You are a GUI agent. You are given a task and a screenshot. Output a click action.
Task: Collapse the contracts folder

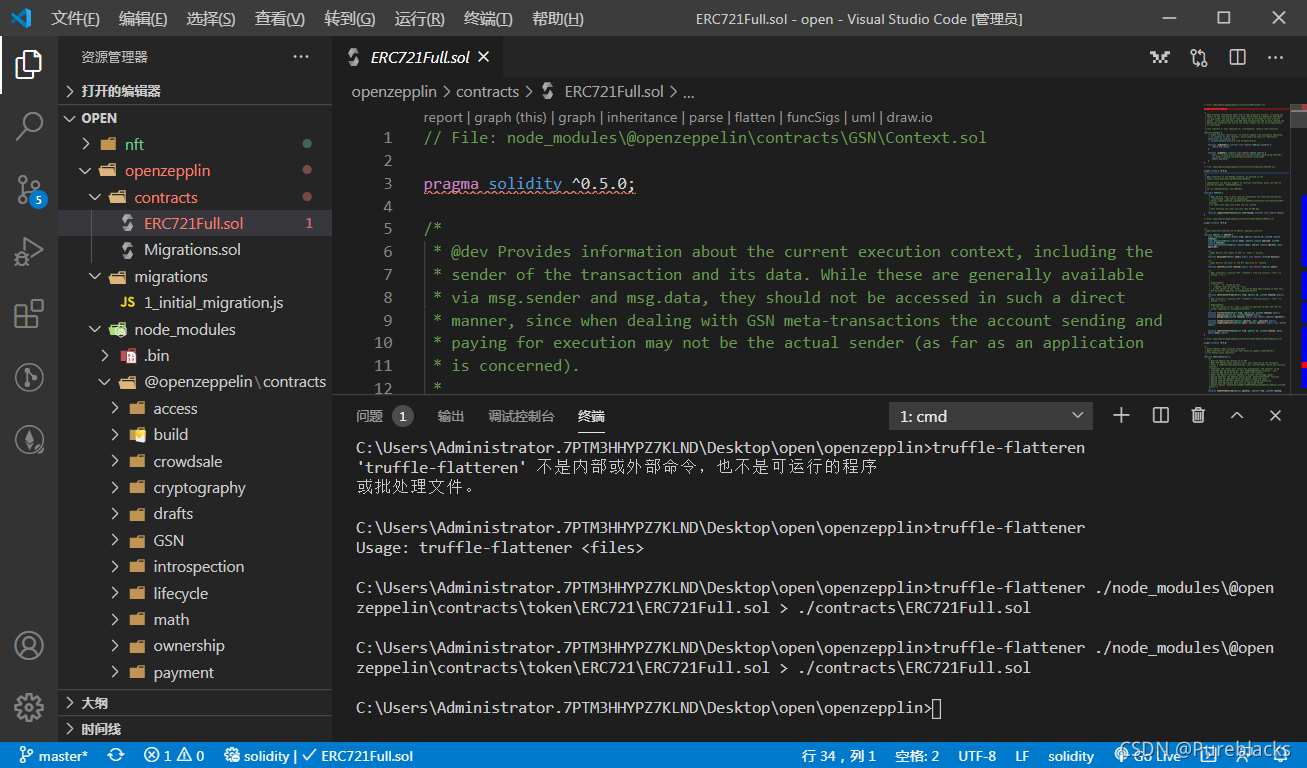(195, 197)
